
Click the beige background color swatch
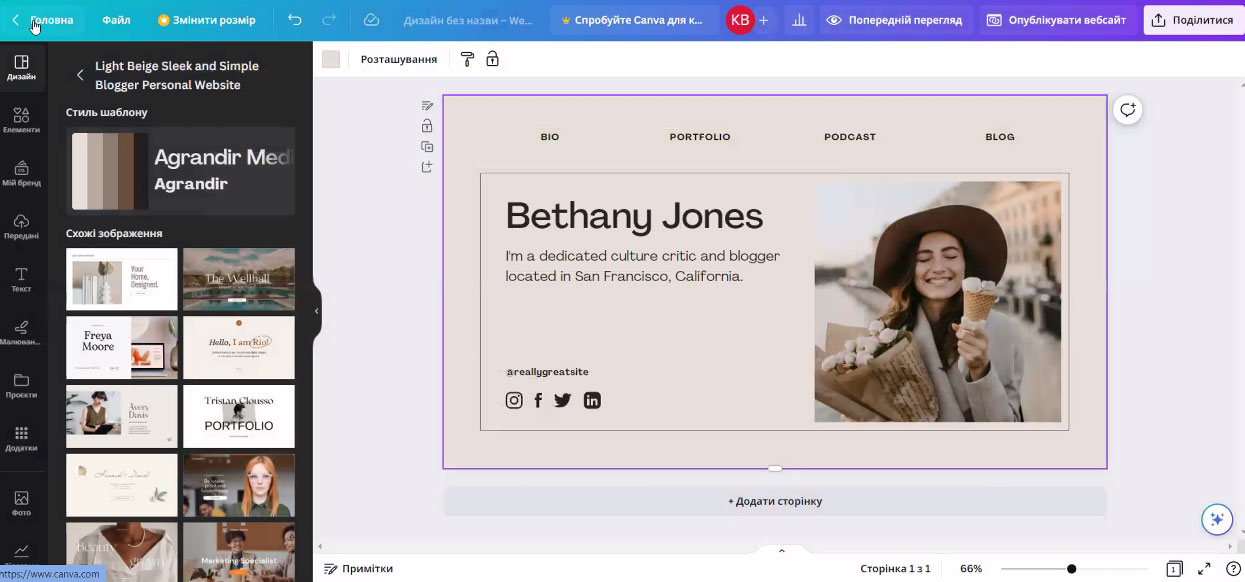(331, 59)
